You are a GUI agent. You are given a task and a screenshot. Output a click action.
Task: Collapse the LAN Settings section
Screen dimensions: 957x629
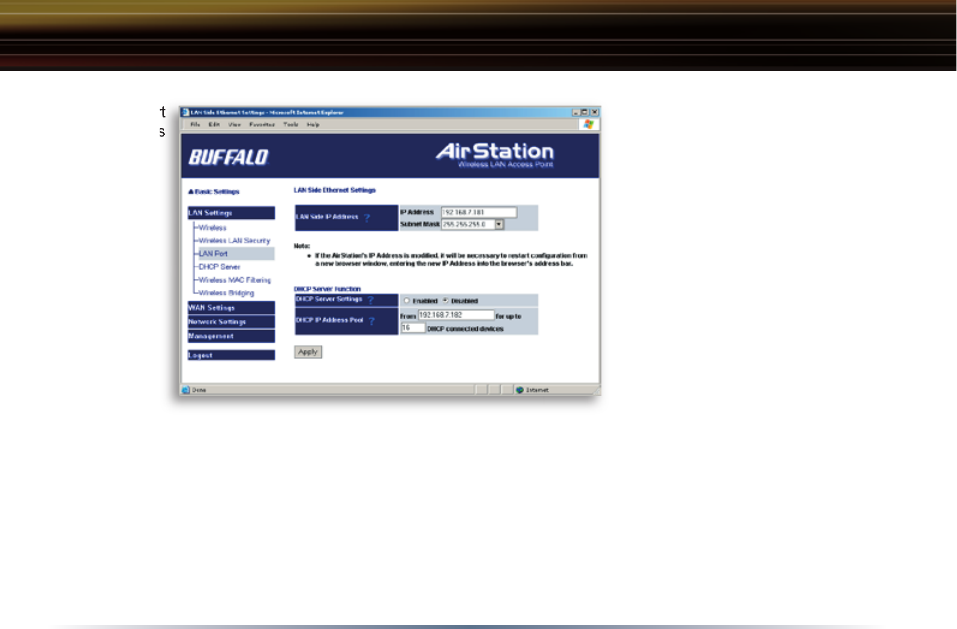coord(231,213)
